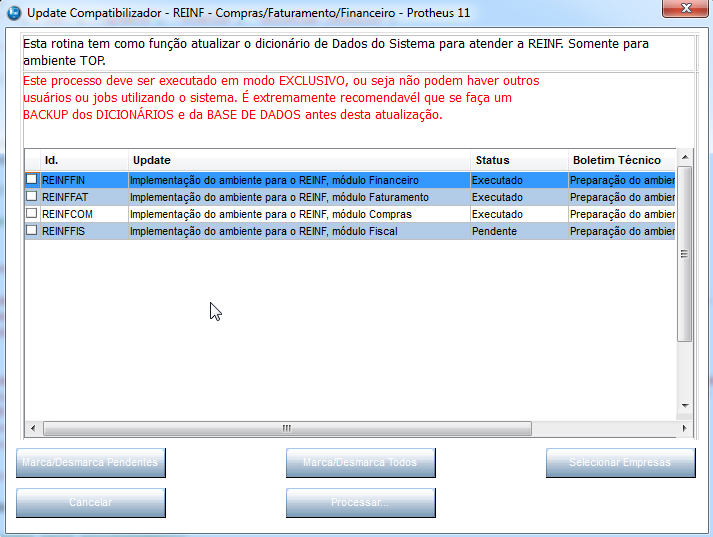Screen dimensions: 713x537
Task: Select the REINFFAT id cell
Action: (x=85, y=197)
